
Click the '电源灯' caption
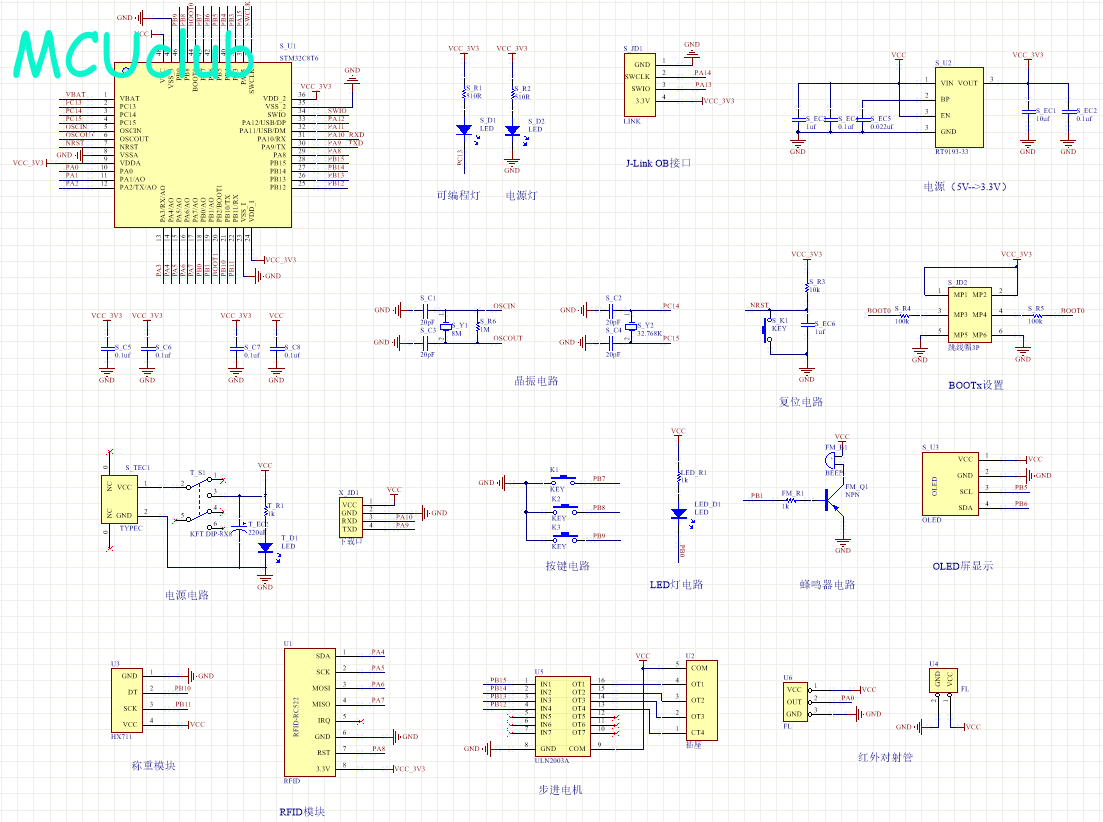coord(521,195)
